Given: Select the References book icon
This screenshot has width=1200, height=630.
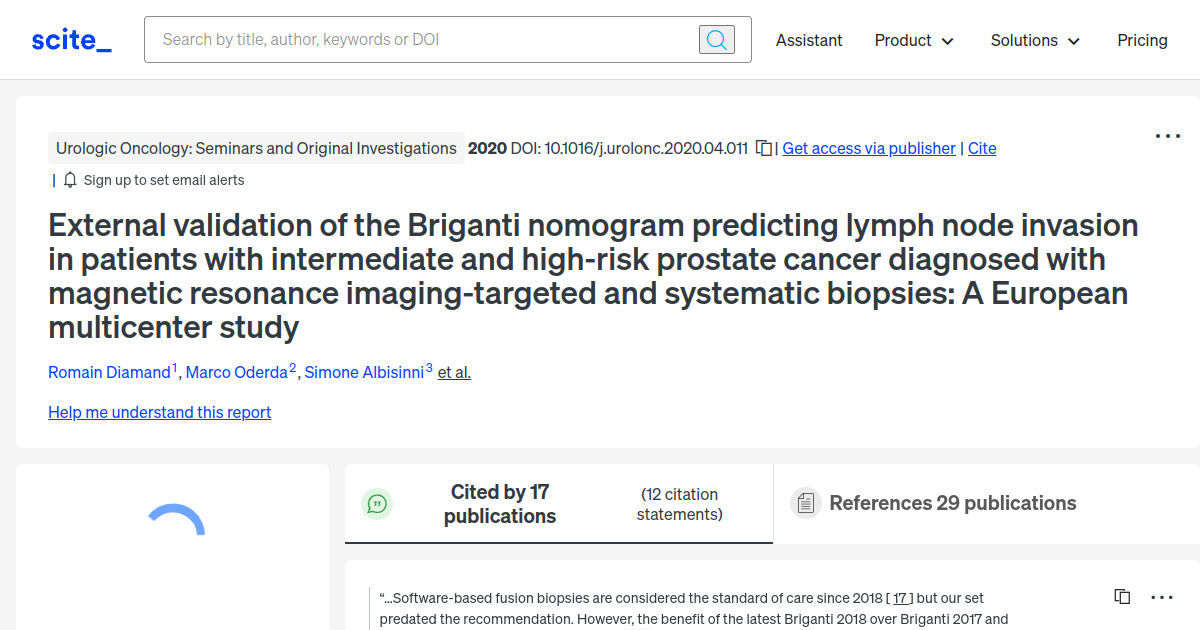Looking at the screenshot, I should (805, 503).
